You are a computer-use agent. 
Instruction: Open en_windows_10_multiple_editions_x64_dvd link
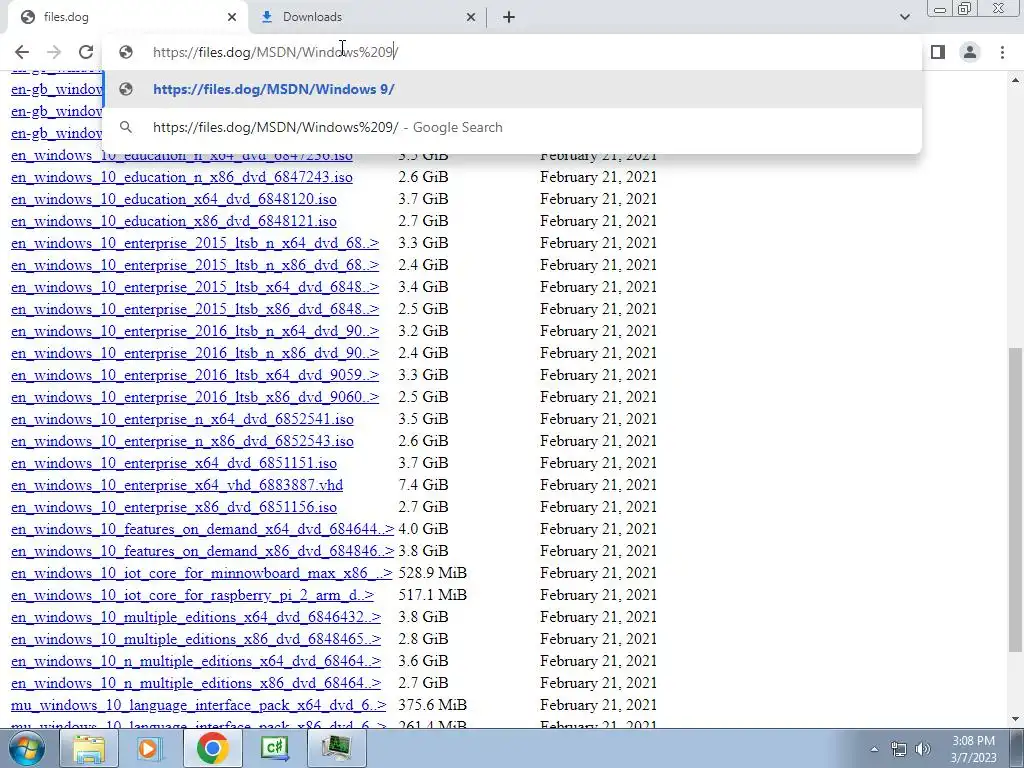pos(196,617)
